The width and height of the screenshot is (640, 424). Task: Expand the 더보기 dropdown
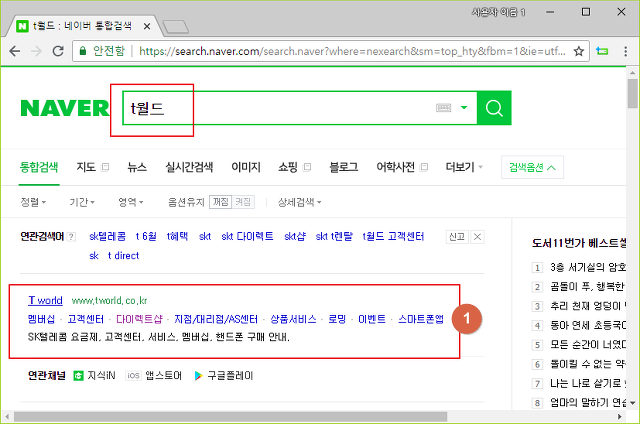(464, 167)
